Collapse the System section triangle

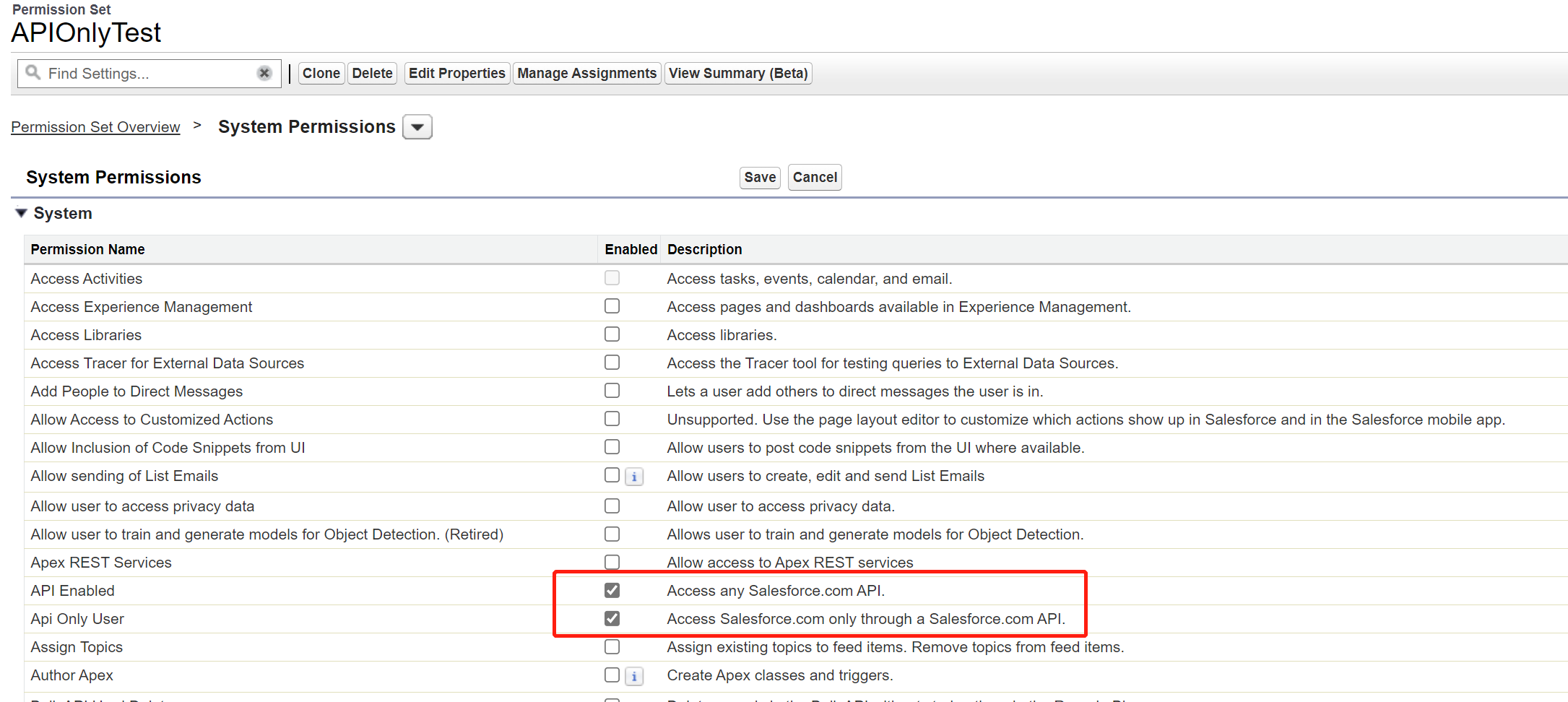click(x=21, y=213)
